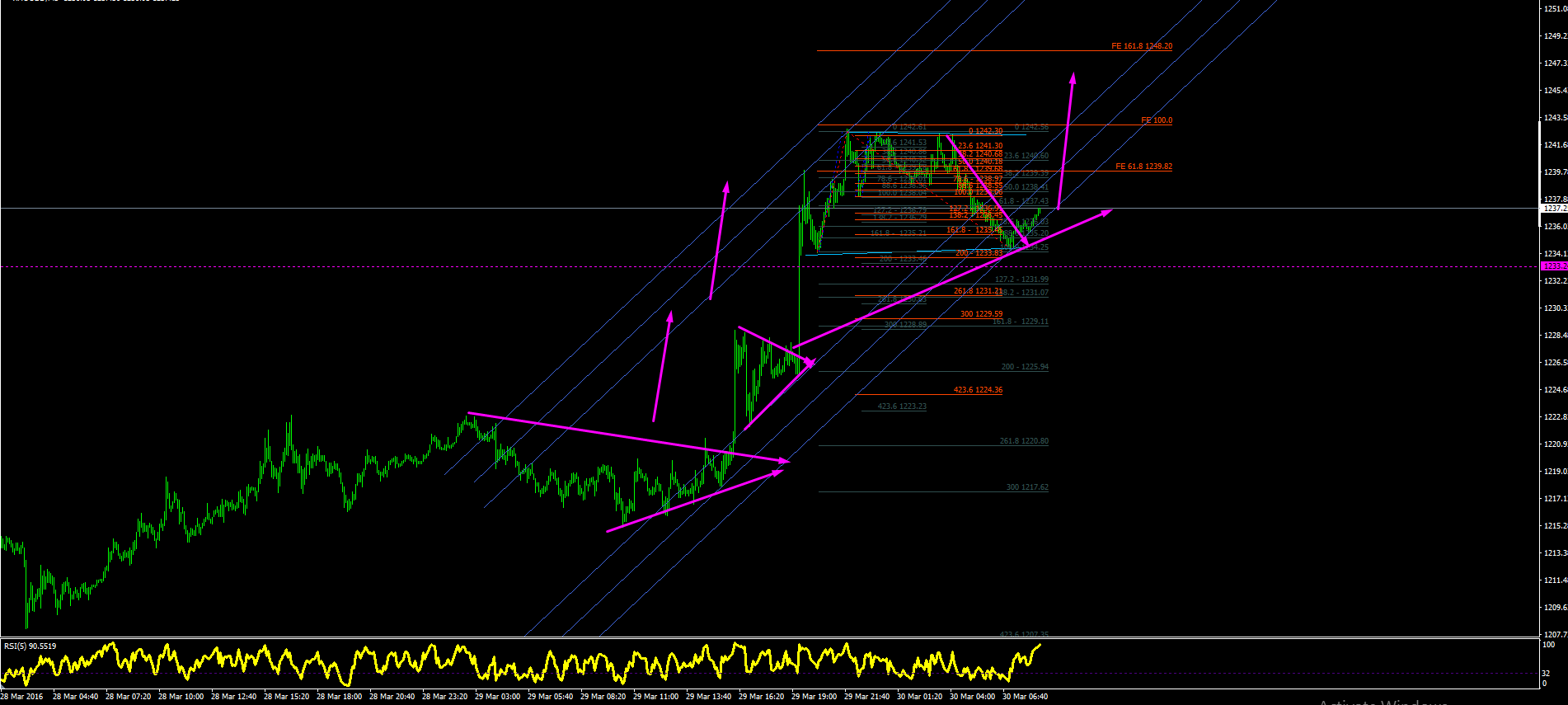Click the gray 423.6 1223.23 Fibonacci label
This screenshot has width=1568, height=705.
coord(902,407)
